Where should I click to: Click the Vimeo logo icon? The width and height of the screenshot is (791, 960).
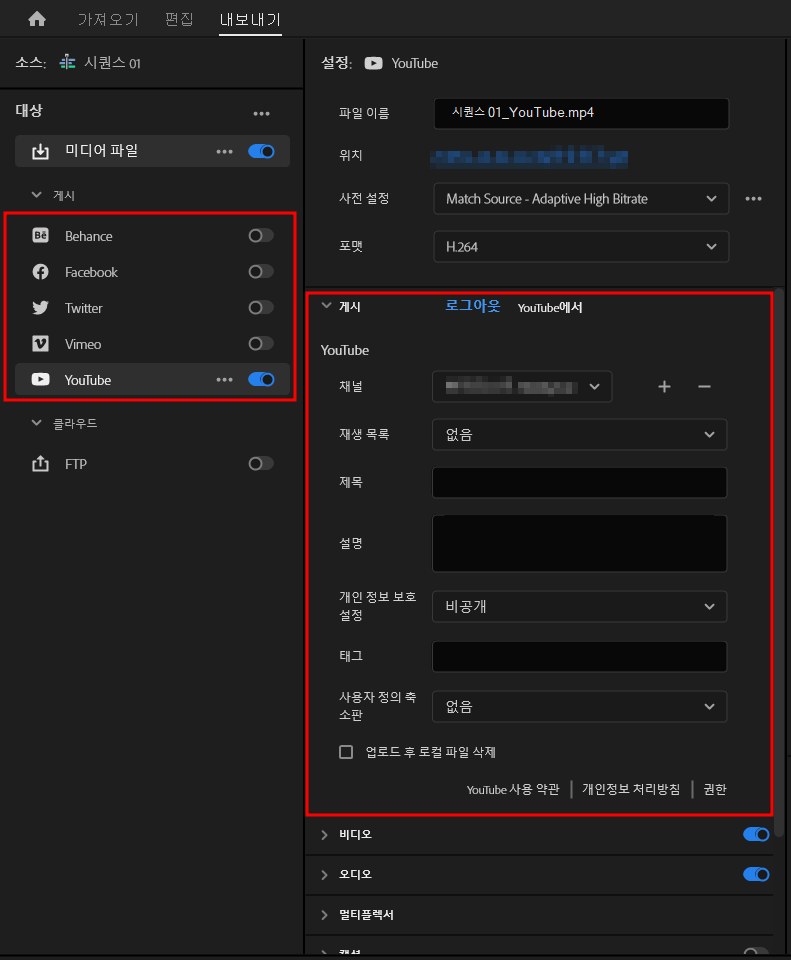coord(40,343)
